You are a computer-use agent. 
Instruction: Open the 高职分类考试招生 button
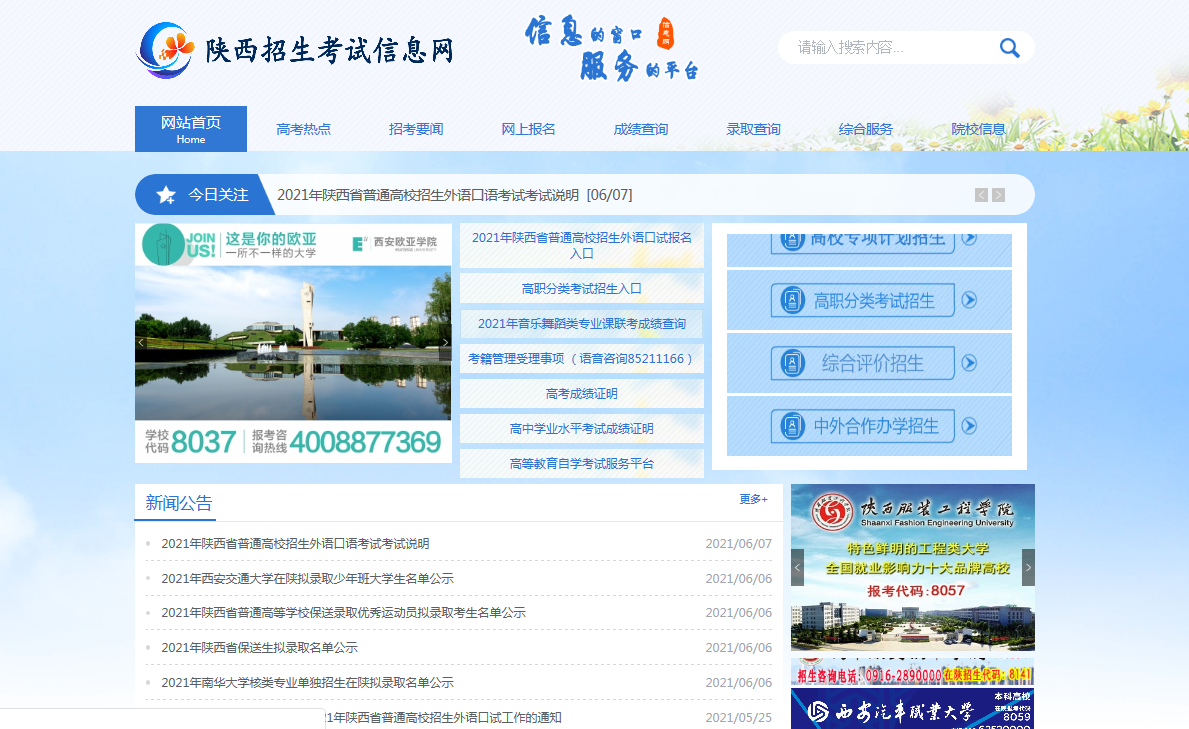coord(869,300)
